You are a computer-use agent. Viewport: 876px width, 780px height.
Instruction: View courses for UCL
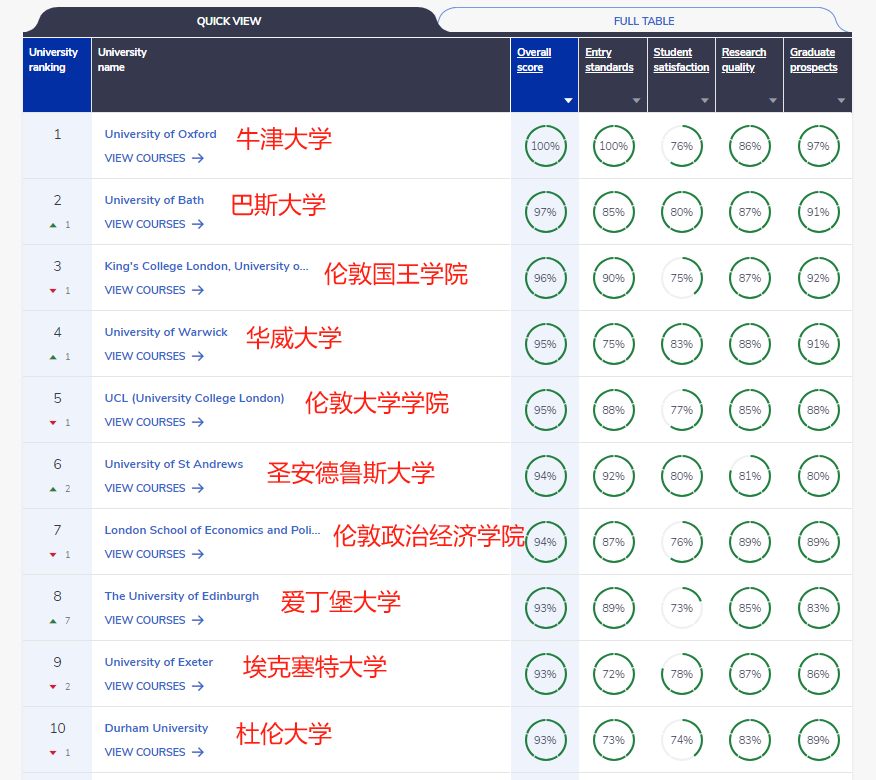154,422
